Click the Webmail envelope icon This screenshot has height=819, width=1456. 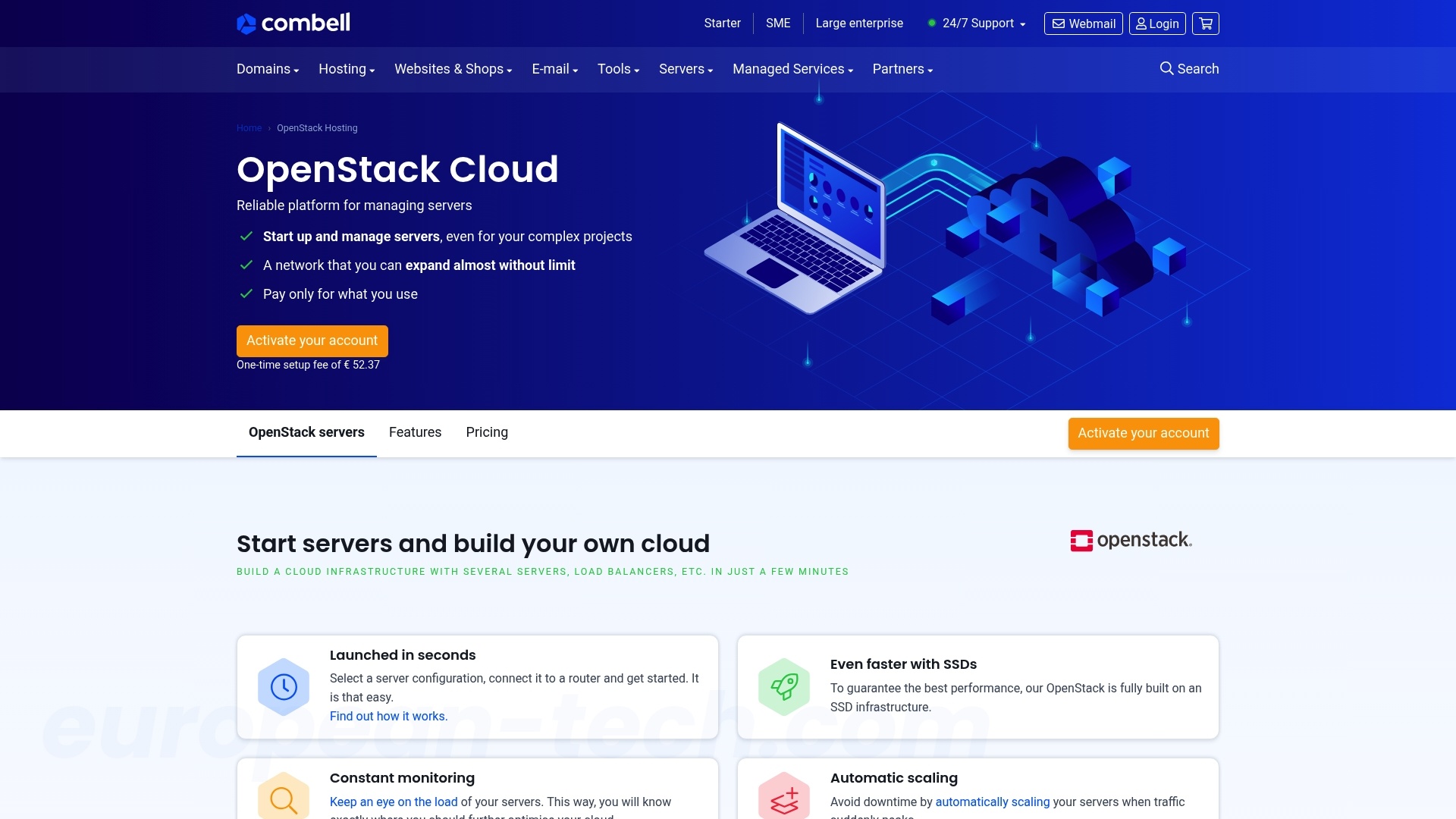(x=1059, y=24)
